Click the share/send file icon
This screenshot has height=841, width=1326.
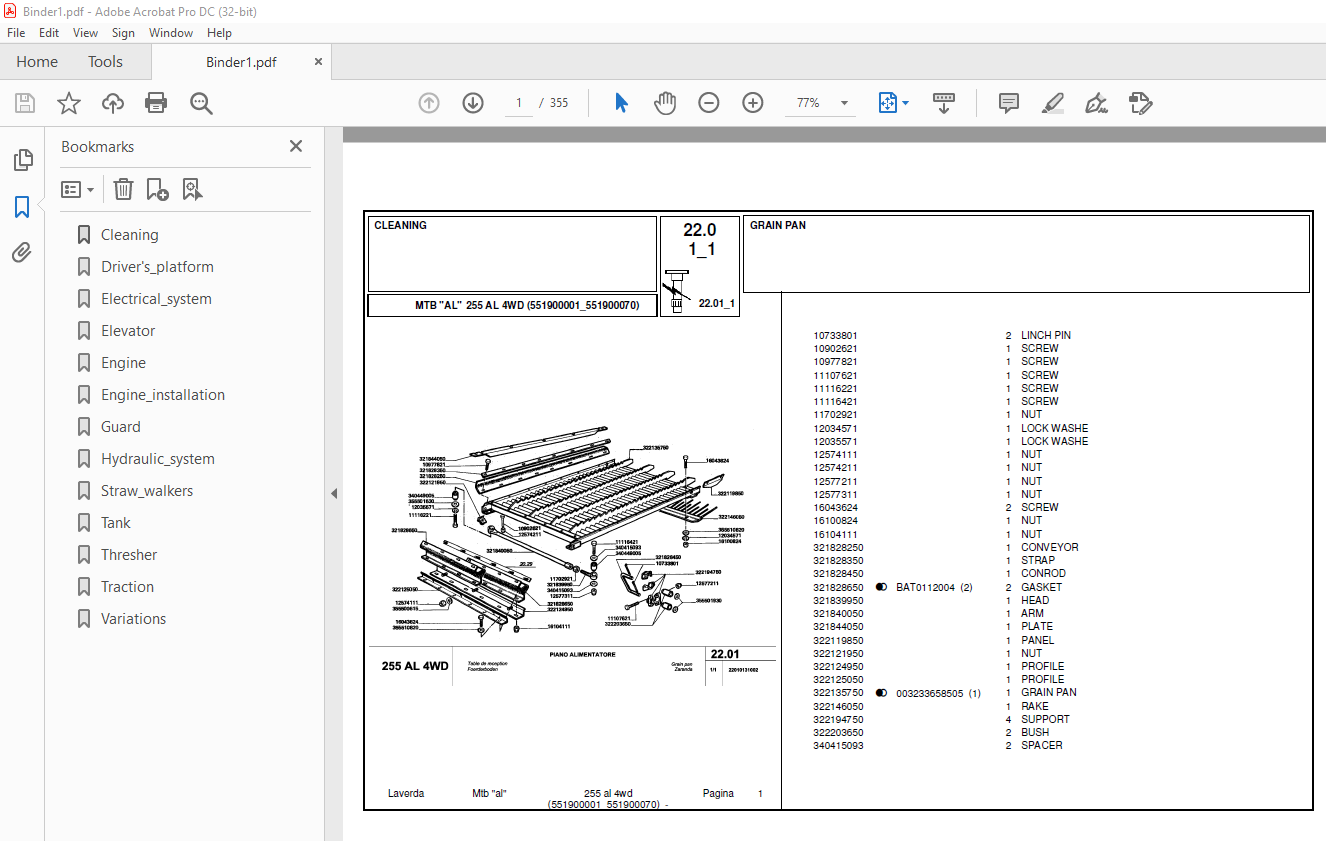pos(1141,103)
